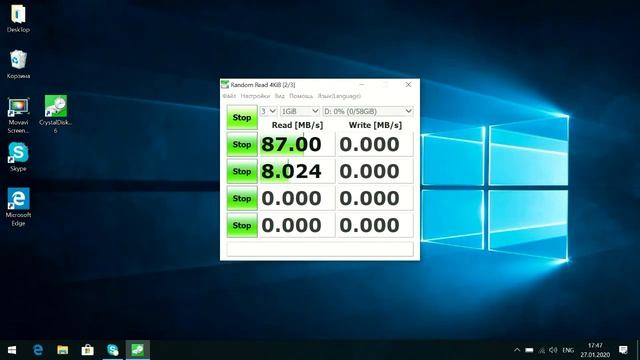Viewport: 640px width, 360px height.
Task: Click the Random Read 4KiB window title
Action: [x=263, y=84]
